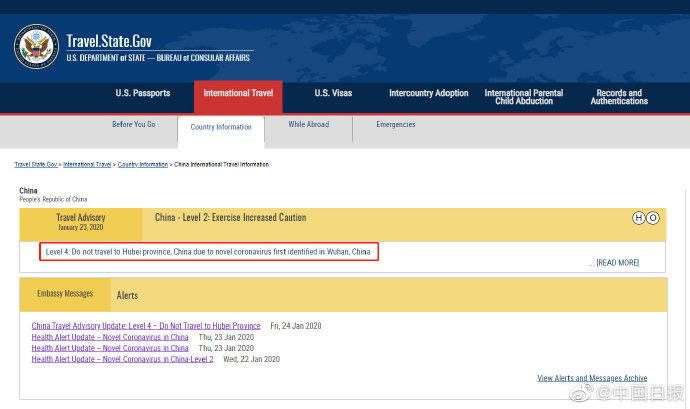Select the International Travel menu

(x=238, y=97)
